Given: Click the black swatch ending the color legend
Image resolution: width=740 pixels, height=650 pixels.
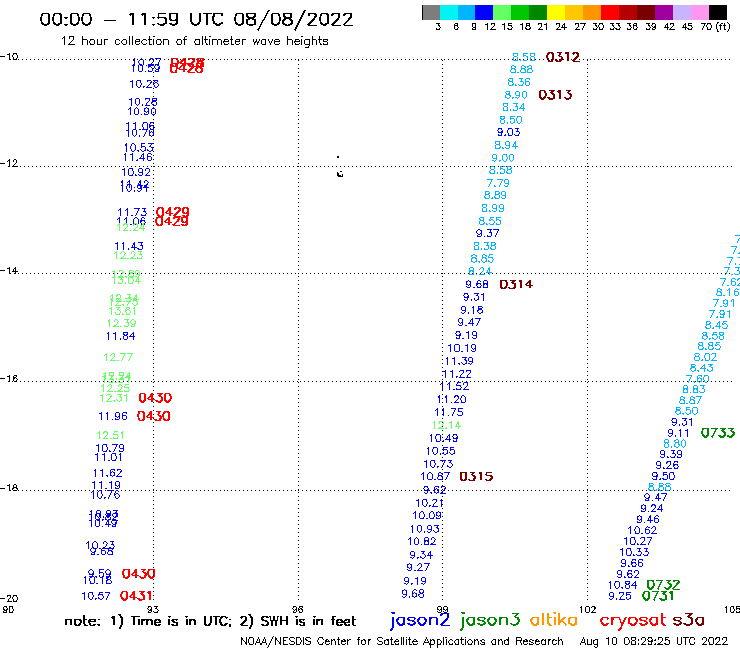Looking at the screenshot, I should click(717, 12).
